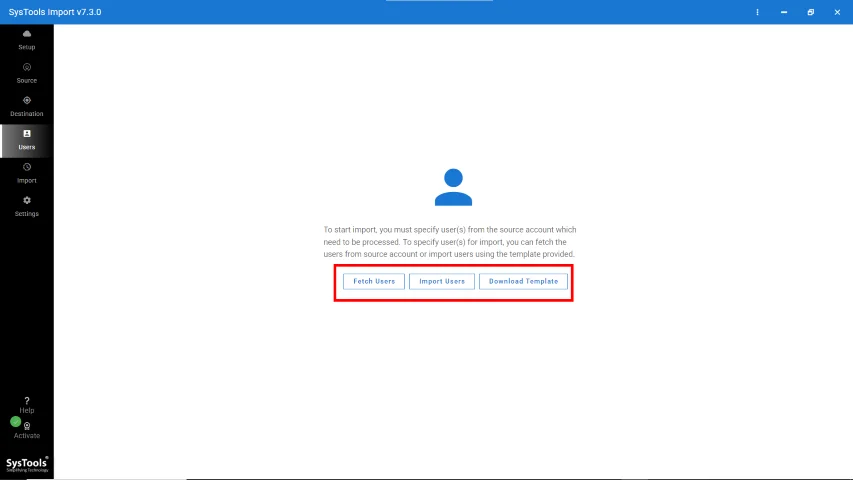853x480 pixels.
Task: Open the Import clock icon in the sidebar
Action: click(x=27, y=167)
